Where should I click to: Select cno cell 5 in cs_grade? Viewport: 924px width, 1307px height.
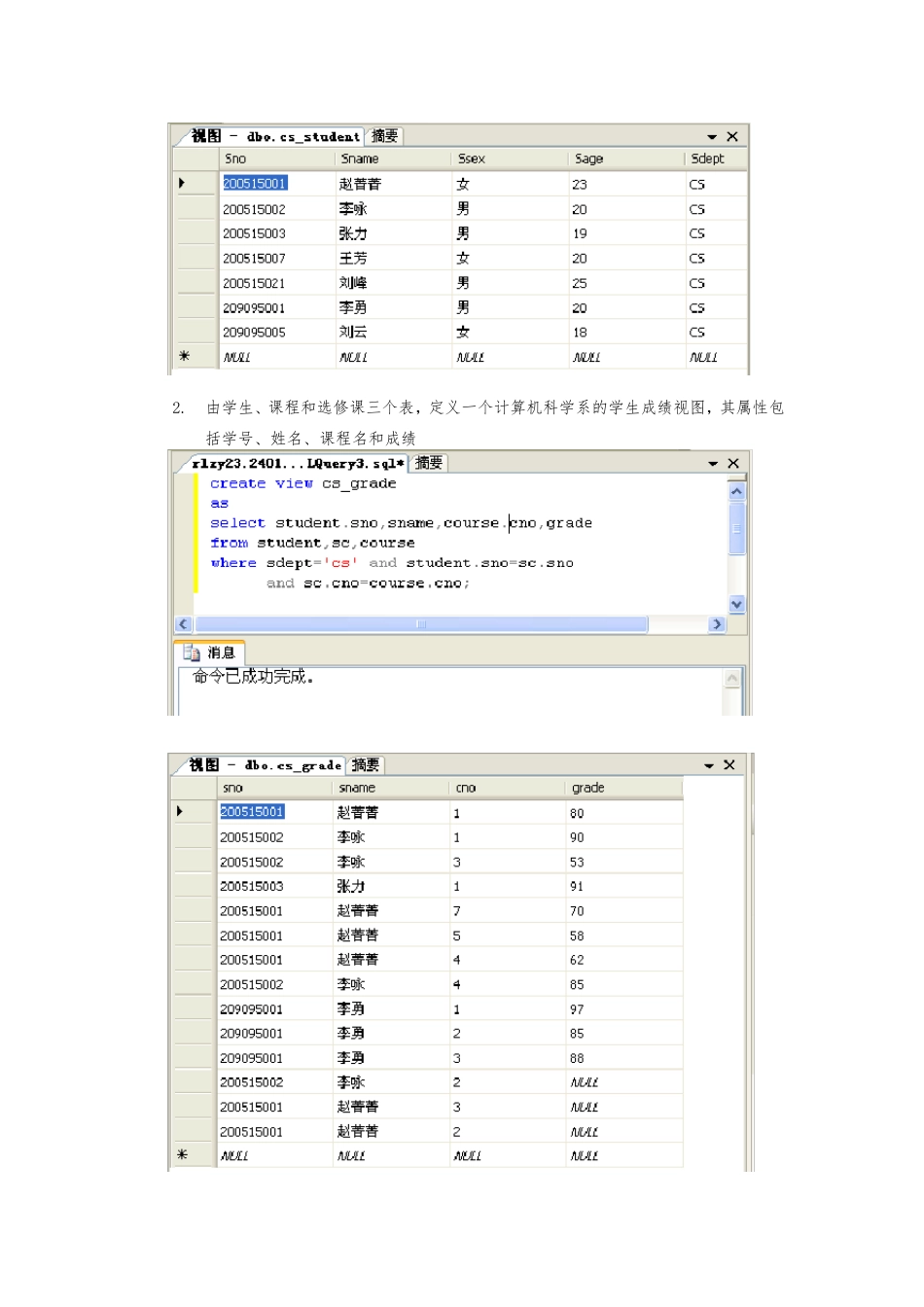[x=507, y=936]
